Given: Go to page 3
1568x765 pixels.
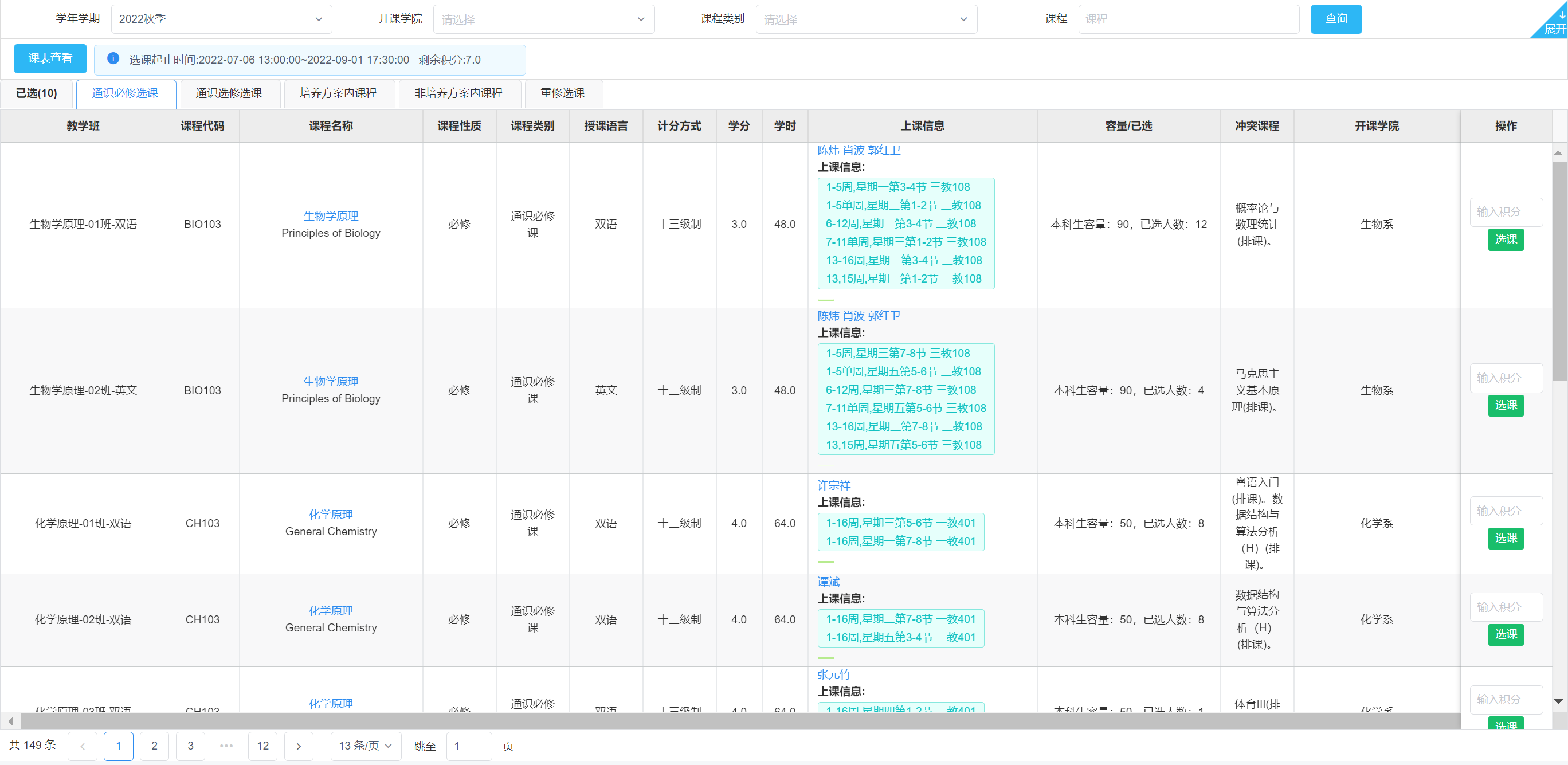Looking at the screenshot, I should point(190,746).
